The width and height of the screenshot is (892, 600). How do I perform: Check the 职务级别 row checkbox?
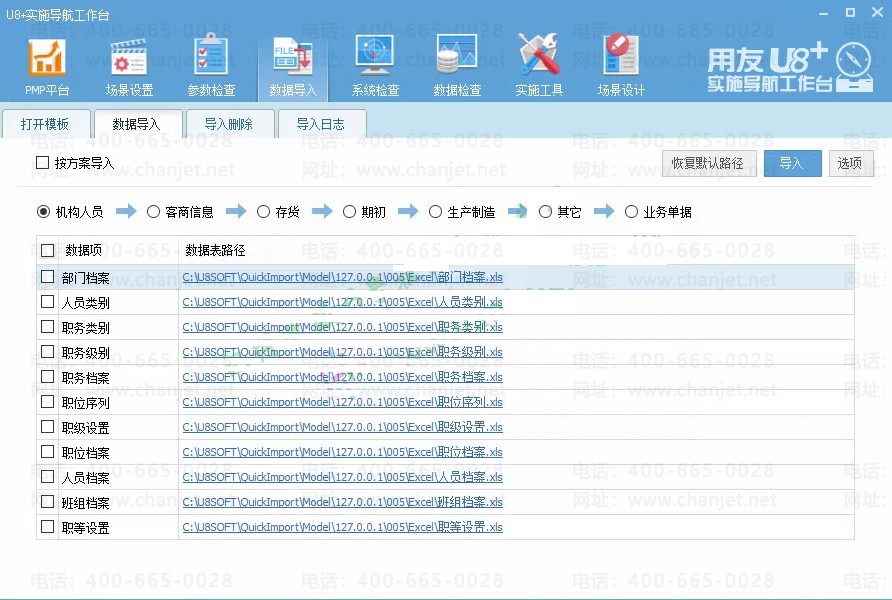[x=48, y=352]
